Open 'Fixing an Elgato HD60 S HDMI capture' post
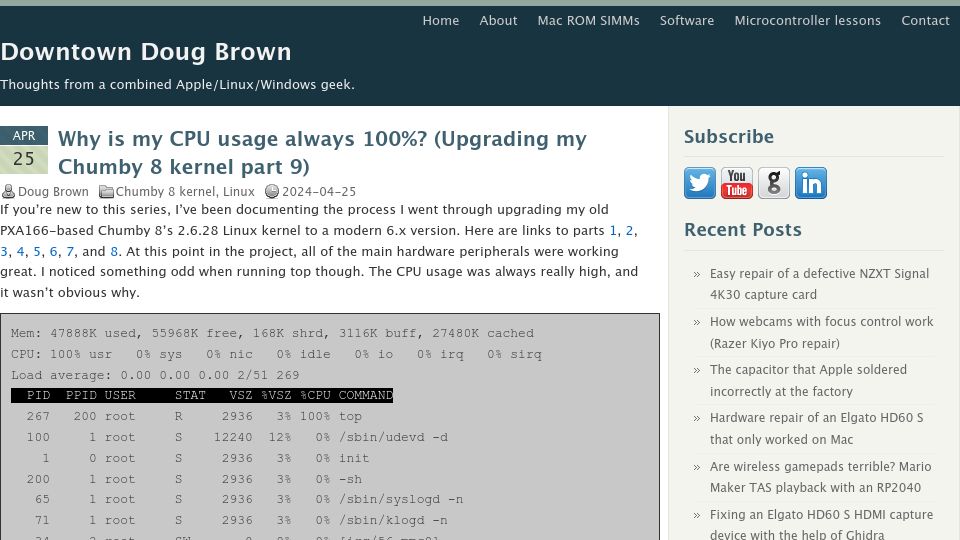 (x=822, y=525)
